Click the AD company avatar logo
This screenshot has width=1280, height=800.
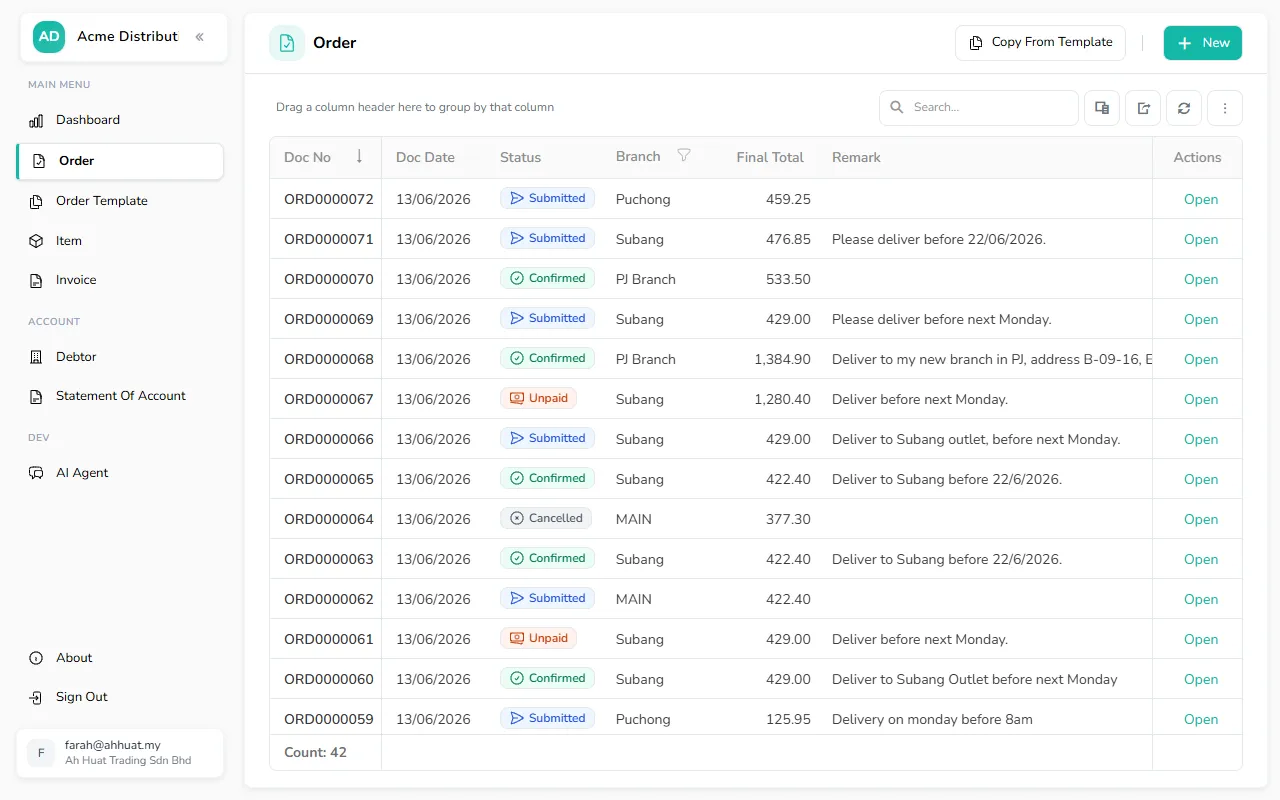49,37
